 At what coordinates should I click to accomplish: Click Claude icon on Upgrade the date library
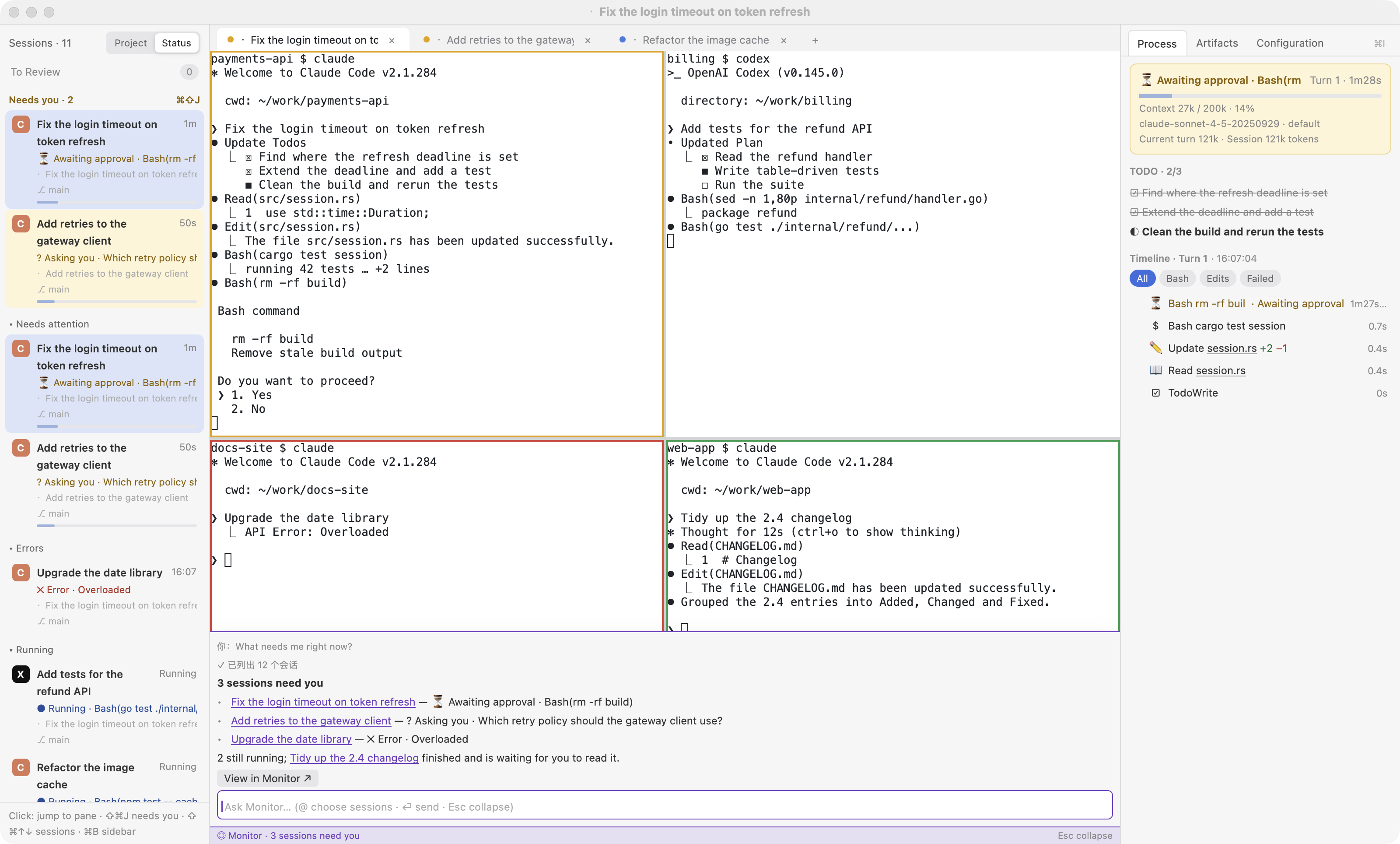[21, 572]
